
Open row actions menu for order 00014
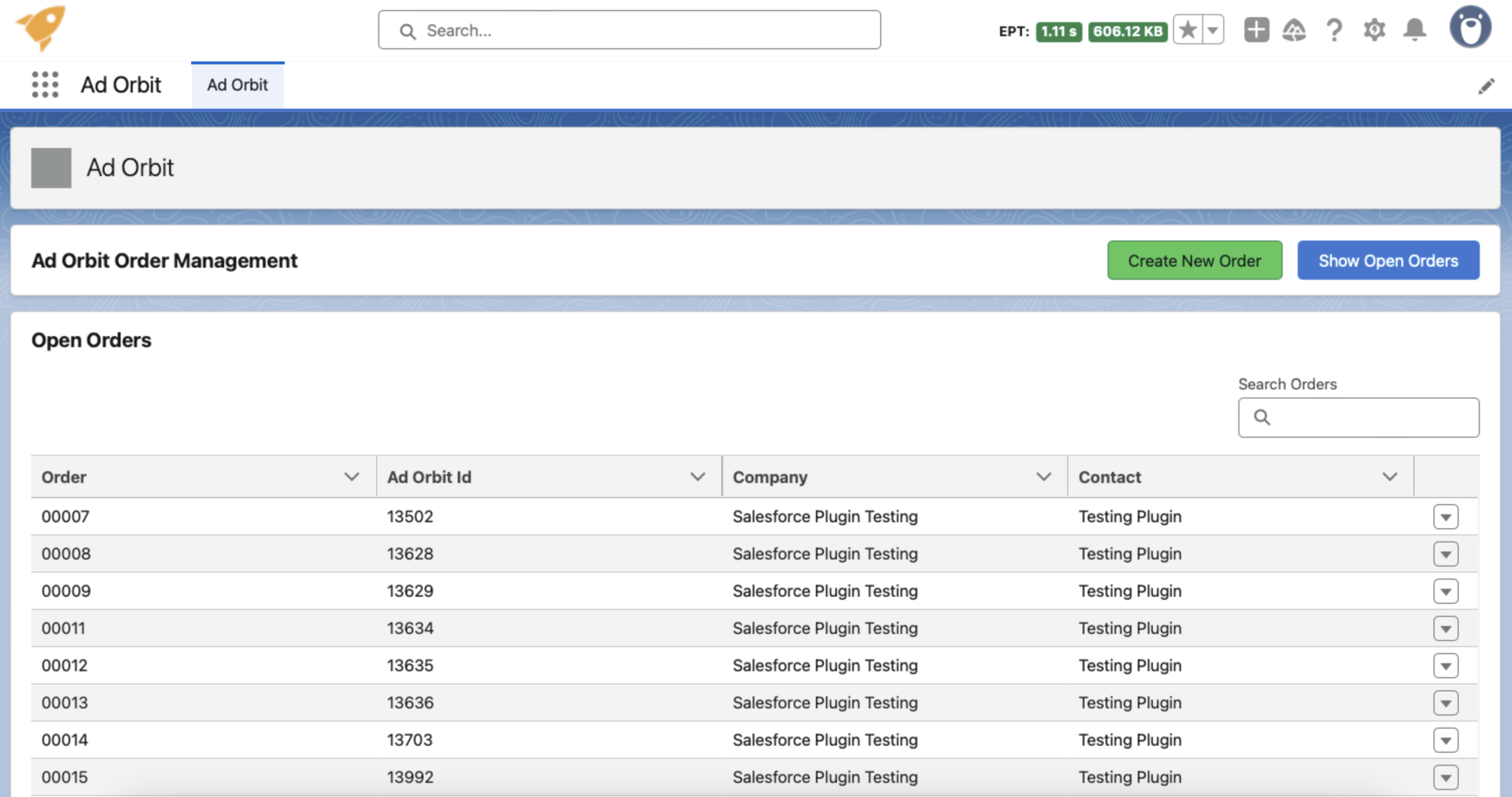coord(1445,740)
